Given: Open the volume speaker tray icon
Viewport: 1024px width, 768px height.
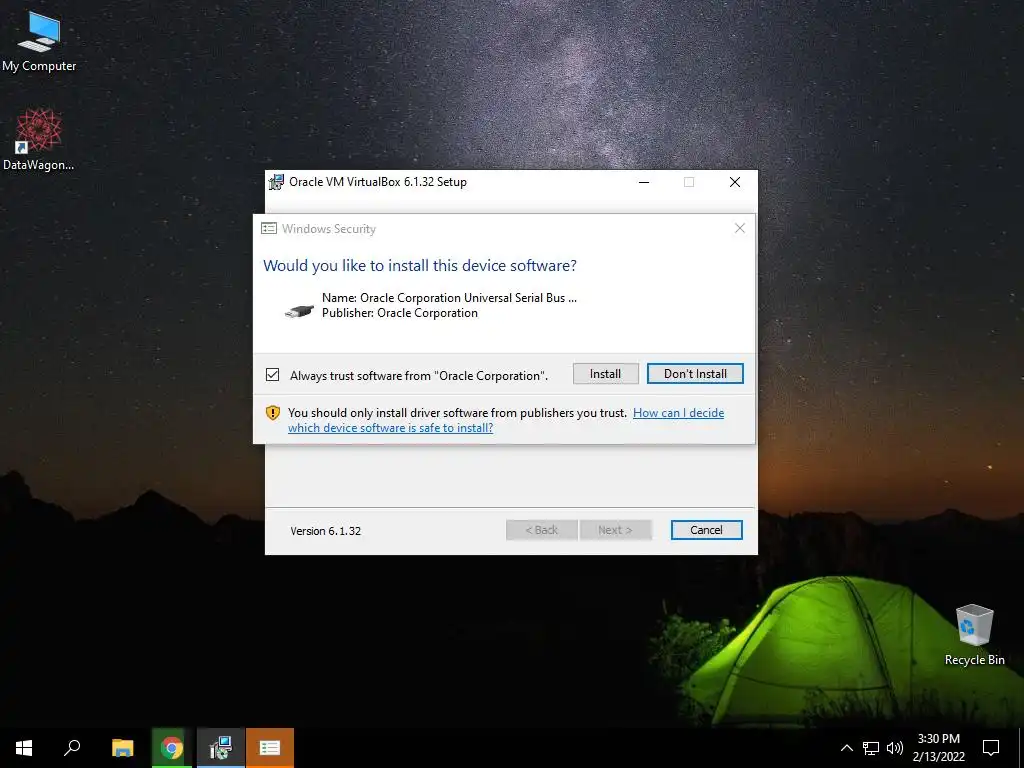Looking at the screenshot, I should (x=895, y=748).
